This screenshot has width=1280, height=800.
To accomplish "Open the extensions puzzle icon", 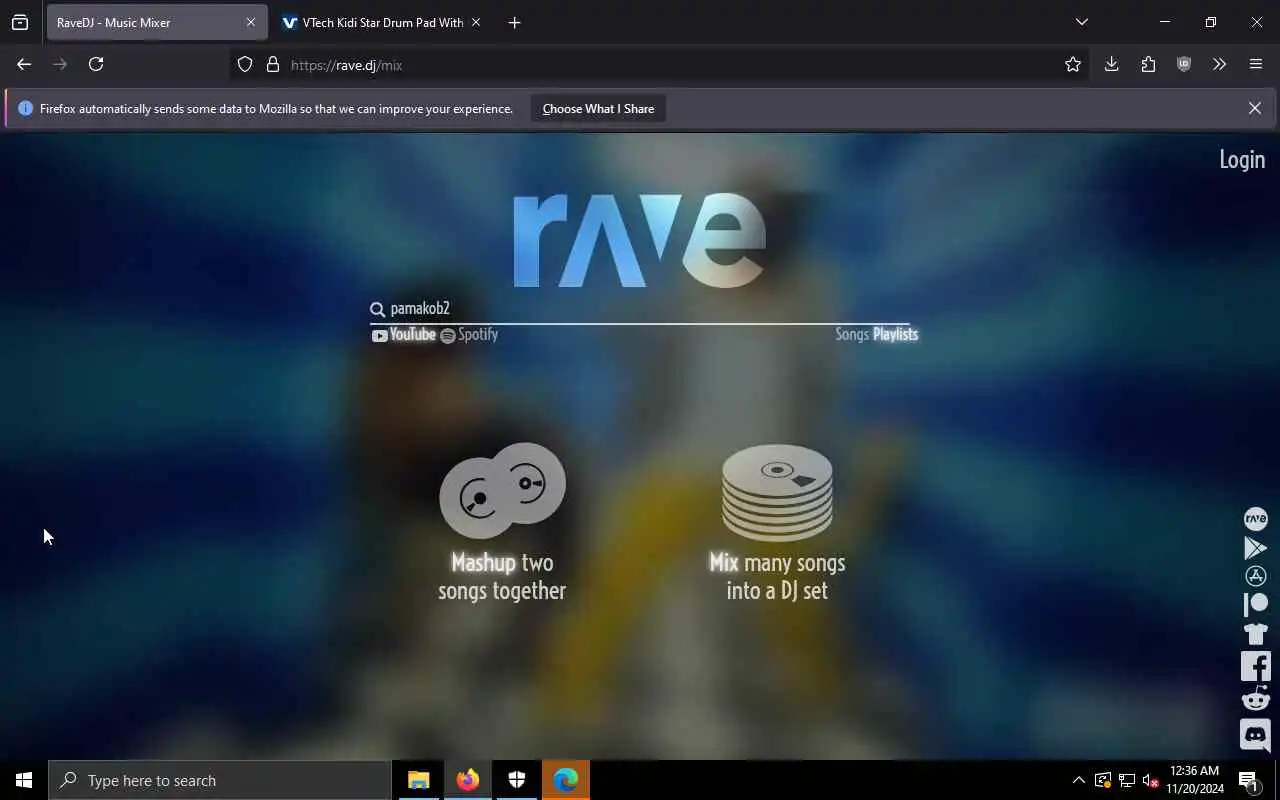I will tap(1148, 64).
